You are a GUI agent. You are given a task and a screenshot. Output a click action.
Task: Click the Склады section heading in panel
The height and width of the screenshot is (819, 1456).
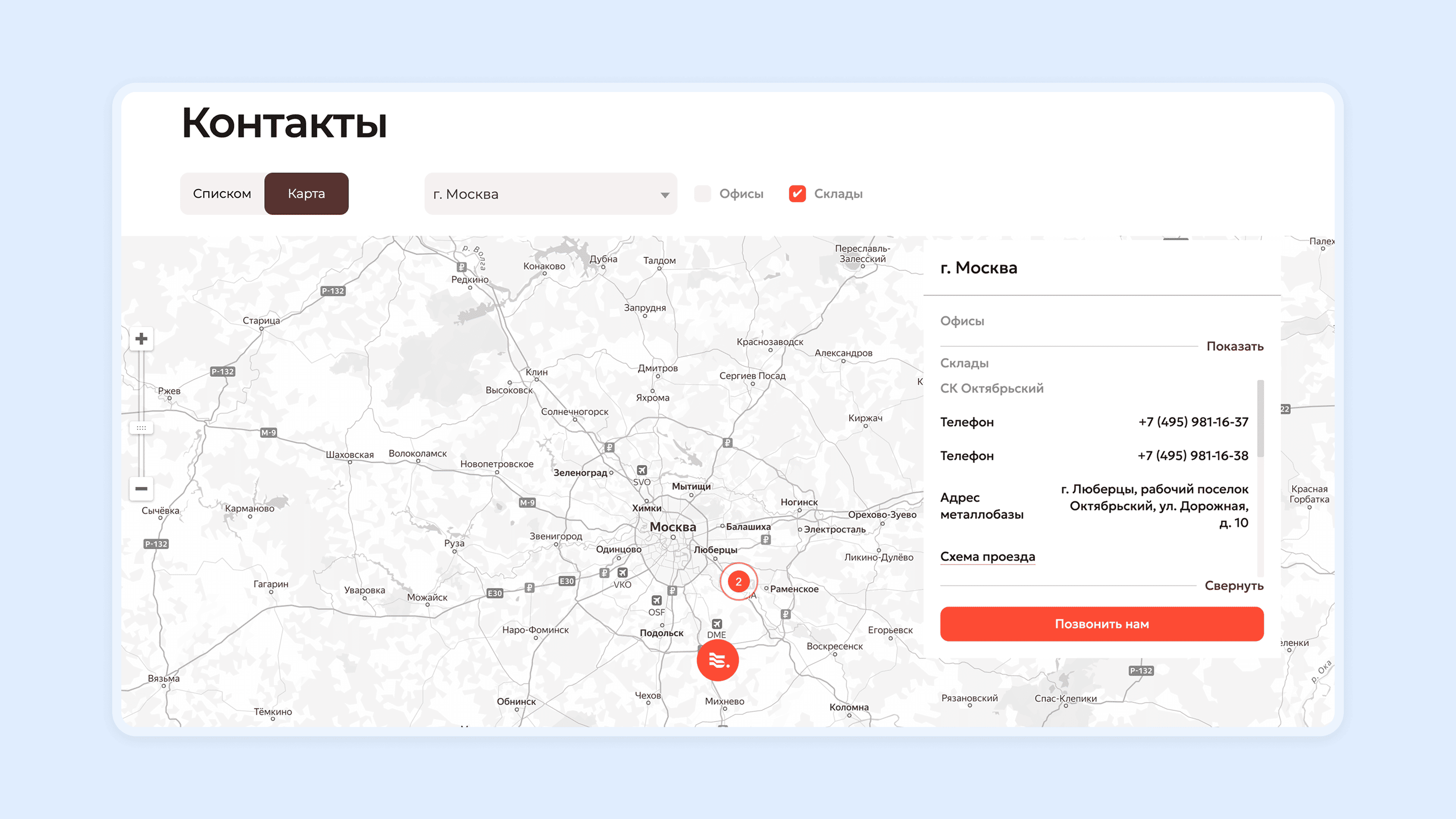(x=964, y=363)
